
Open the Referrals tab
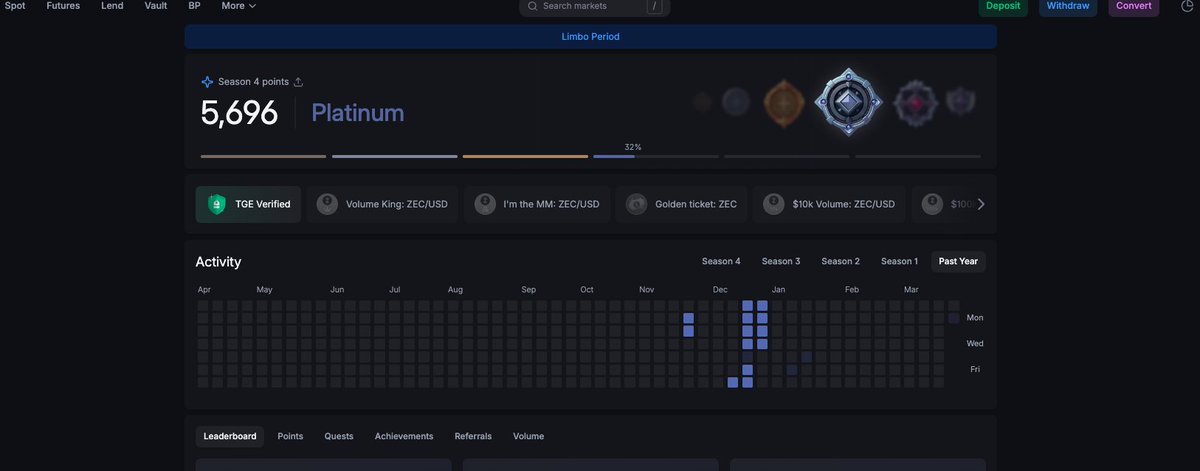473,436
